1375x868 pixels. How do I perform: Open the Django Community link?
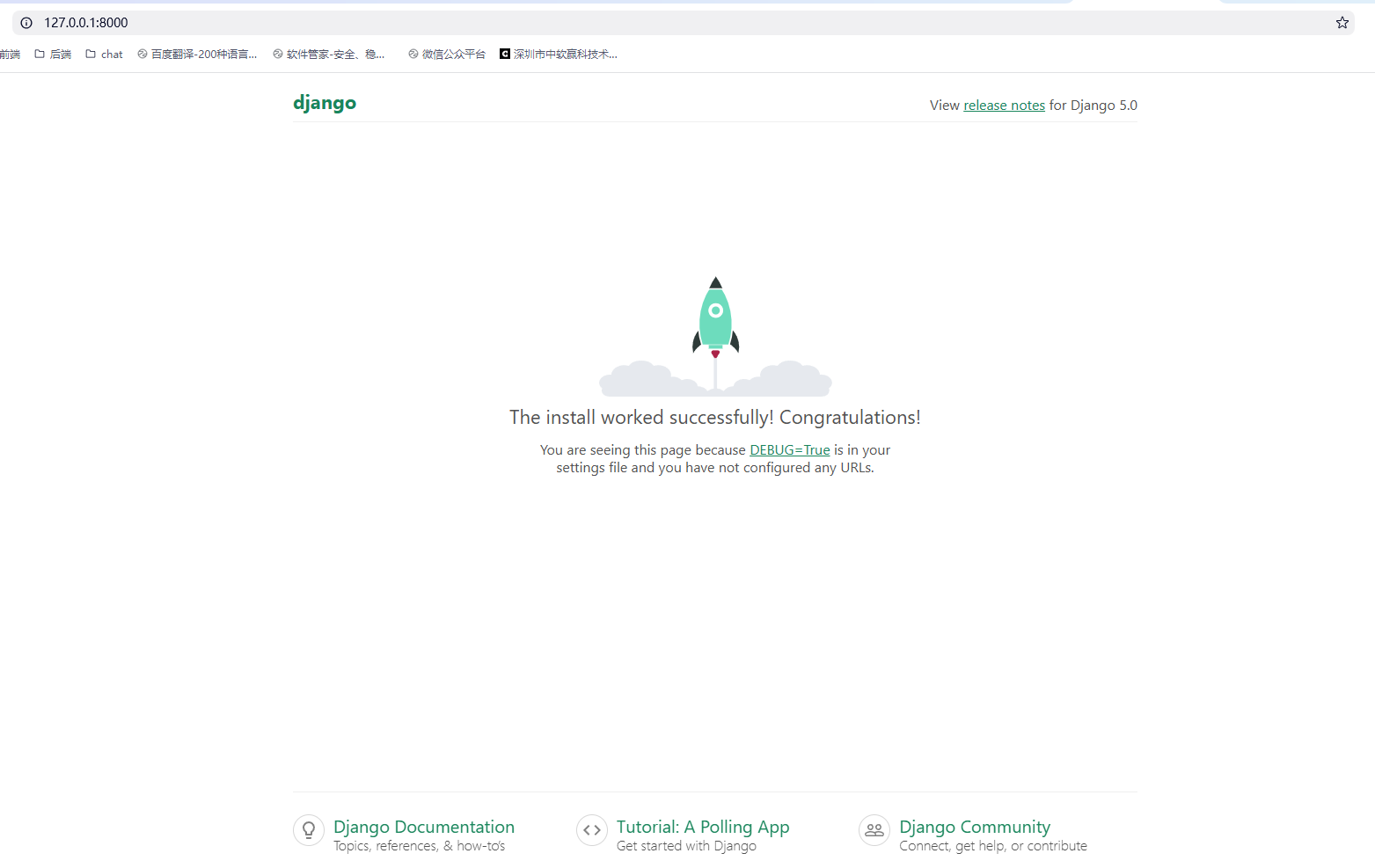974,827
